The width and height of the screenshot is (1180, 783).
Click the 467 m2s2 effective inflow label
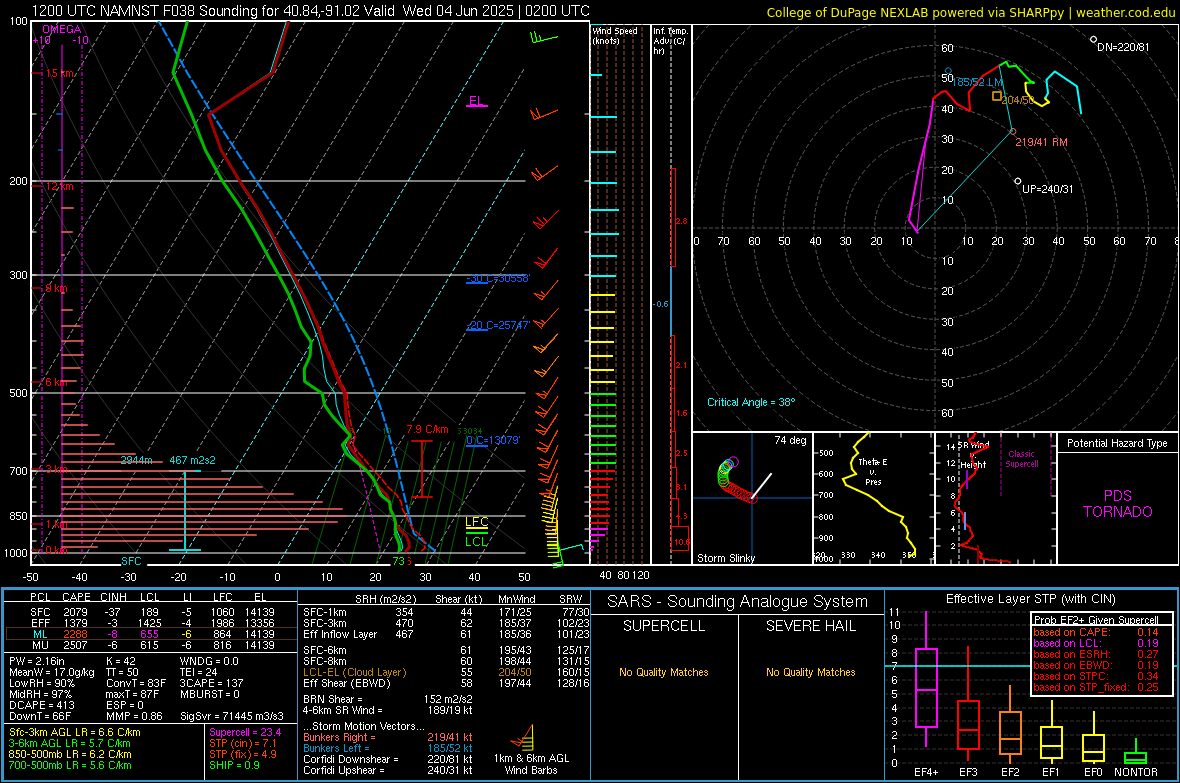point(192,460)
